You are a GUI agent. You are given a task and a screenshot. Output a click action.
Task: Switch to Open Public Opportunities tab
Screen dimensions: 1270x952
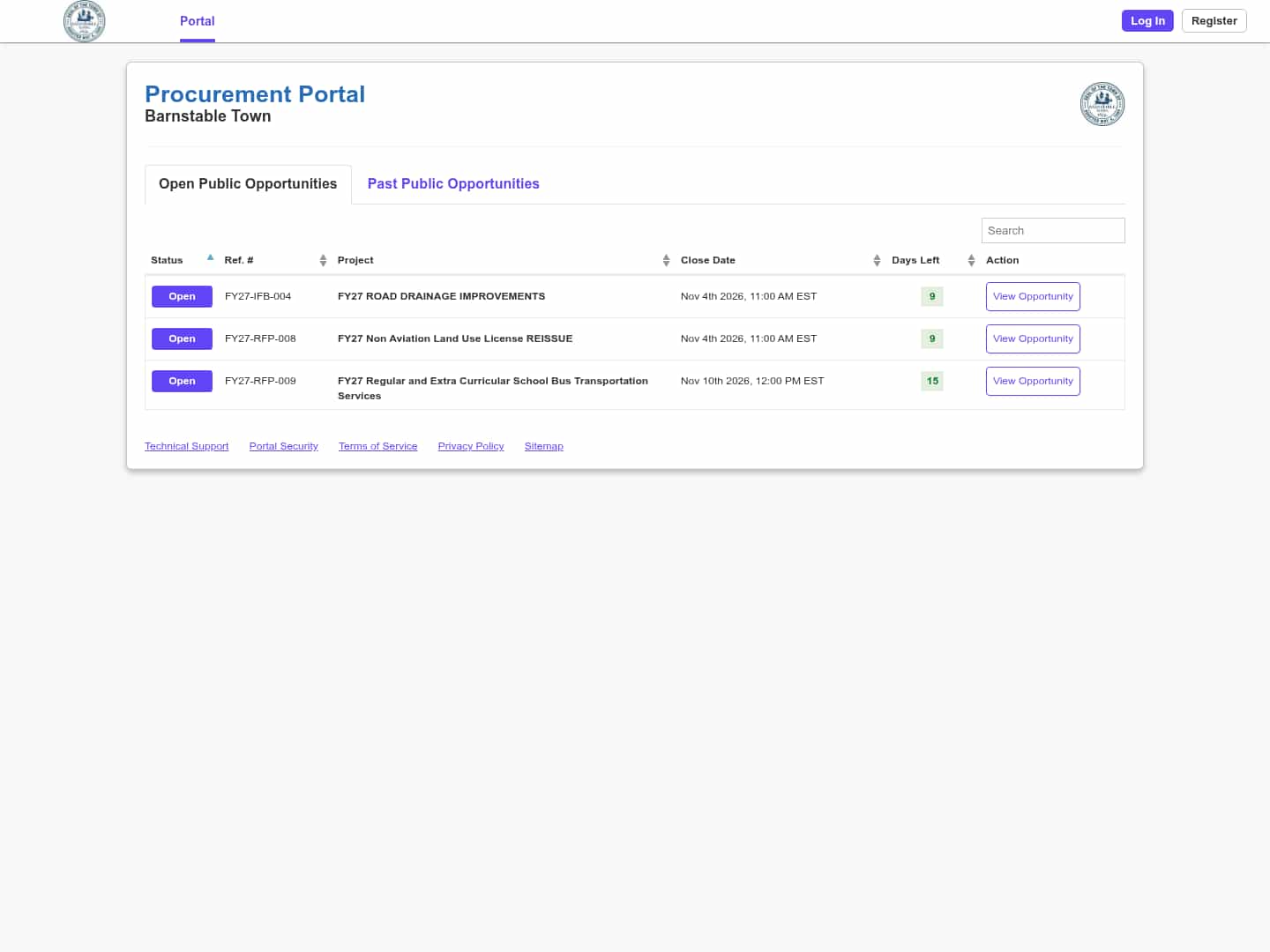tap(248, 184)
